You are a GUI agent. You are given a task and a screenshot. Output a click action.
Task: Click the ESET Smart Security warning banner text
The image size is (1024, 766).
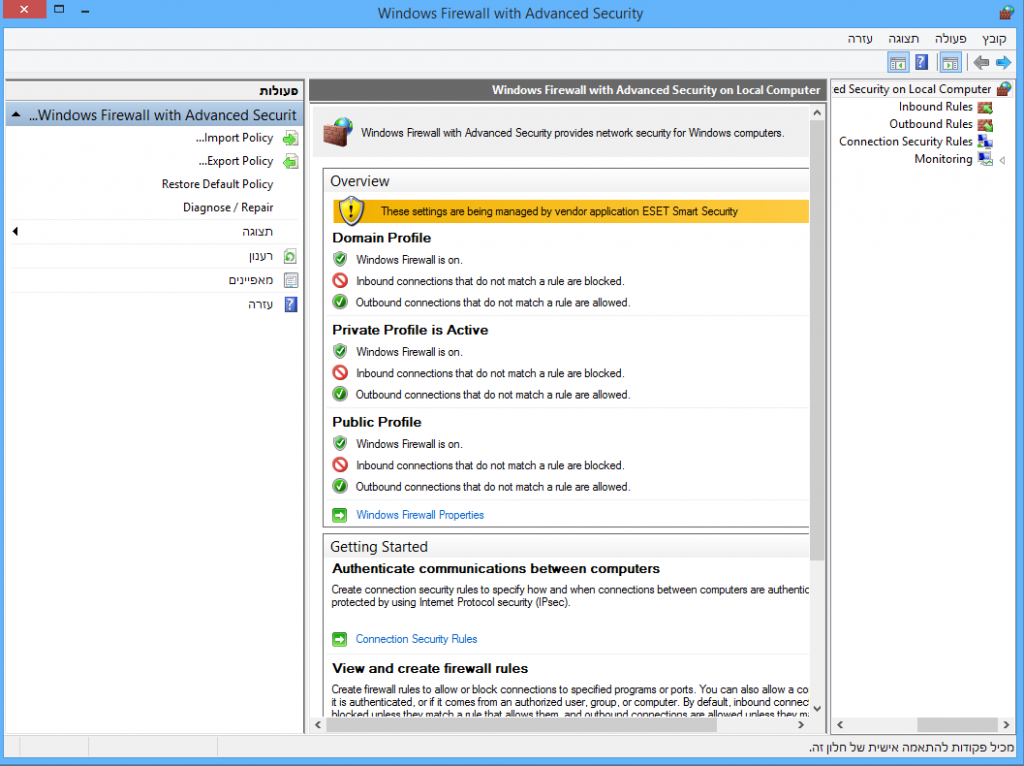coord(559,212)
